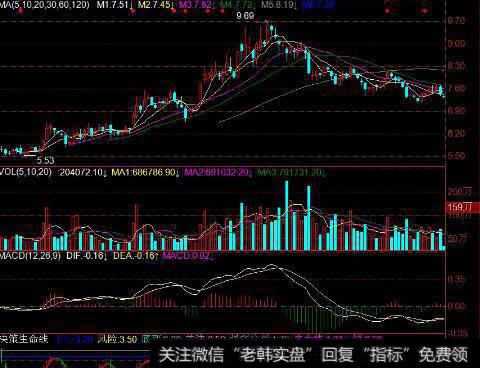Click the 7.60 price axis value
Screen dimensions: 480x368
456,89
